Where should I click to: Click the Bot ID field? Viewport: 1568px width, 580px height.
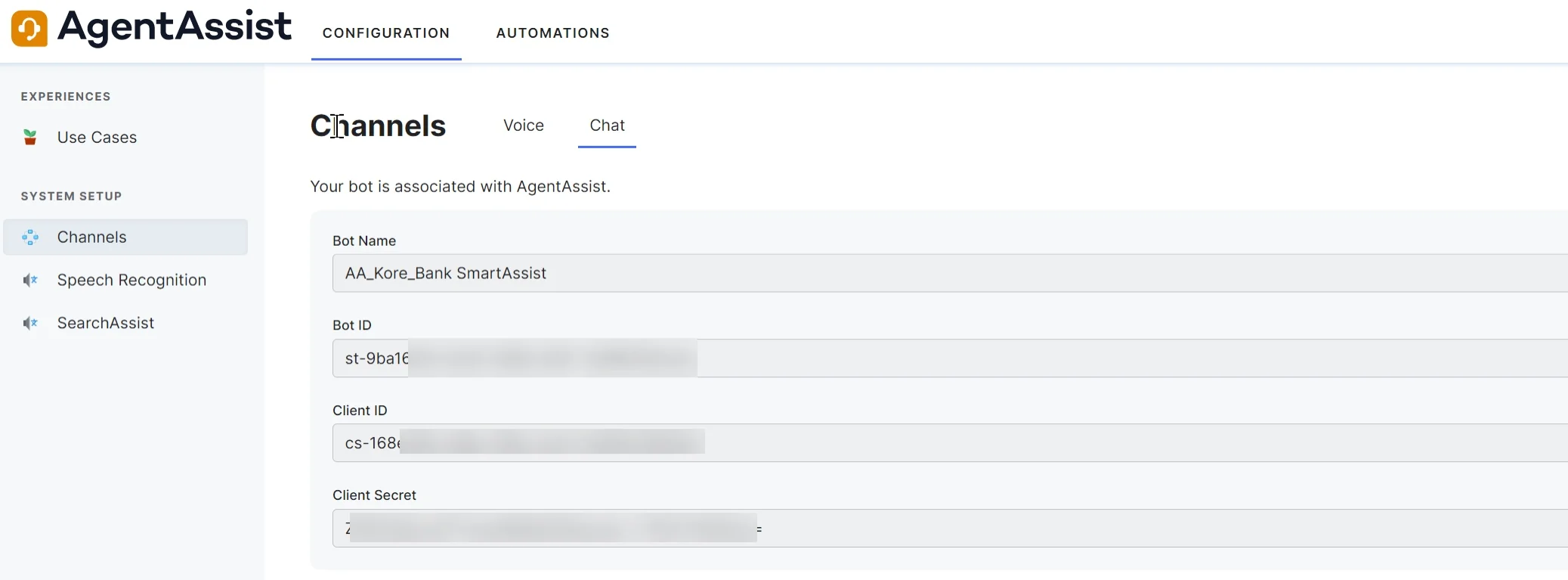pyautogui.click(x=950, y=358)
